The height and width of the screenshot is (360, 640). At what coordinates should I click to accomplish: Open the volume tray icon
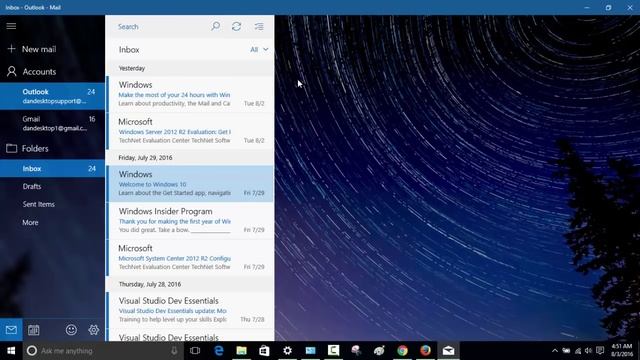pyautogui.click(x=588, y=351)
